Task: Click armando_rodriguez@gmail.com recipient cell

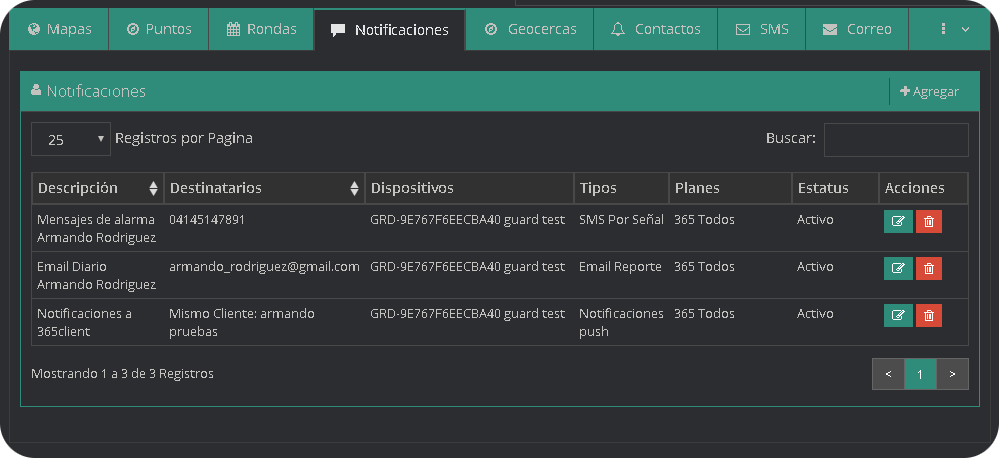Action: pos(264,267)
